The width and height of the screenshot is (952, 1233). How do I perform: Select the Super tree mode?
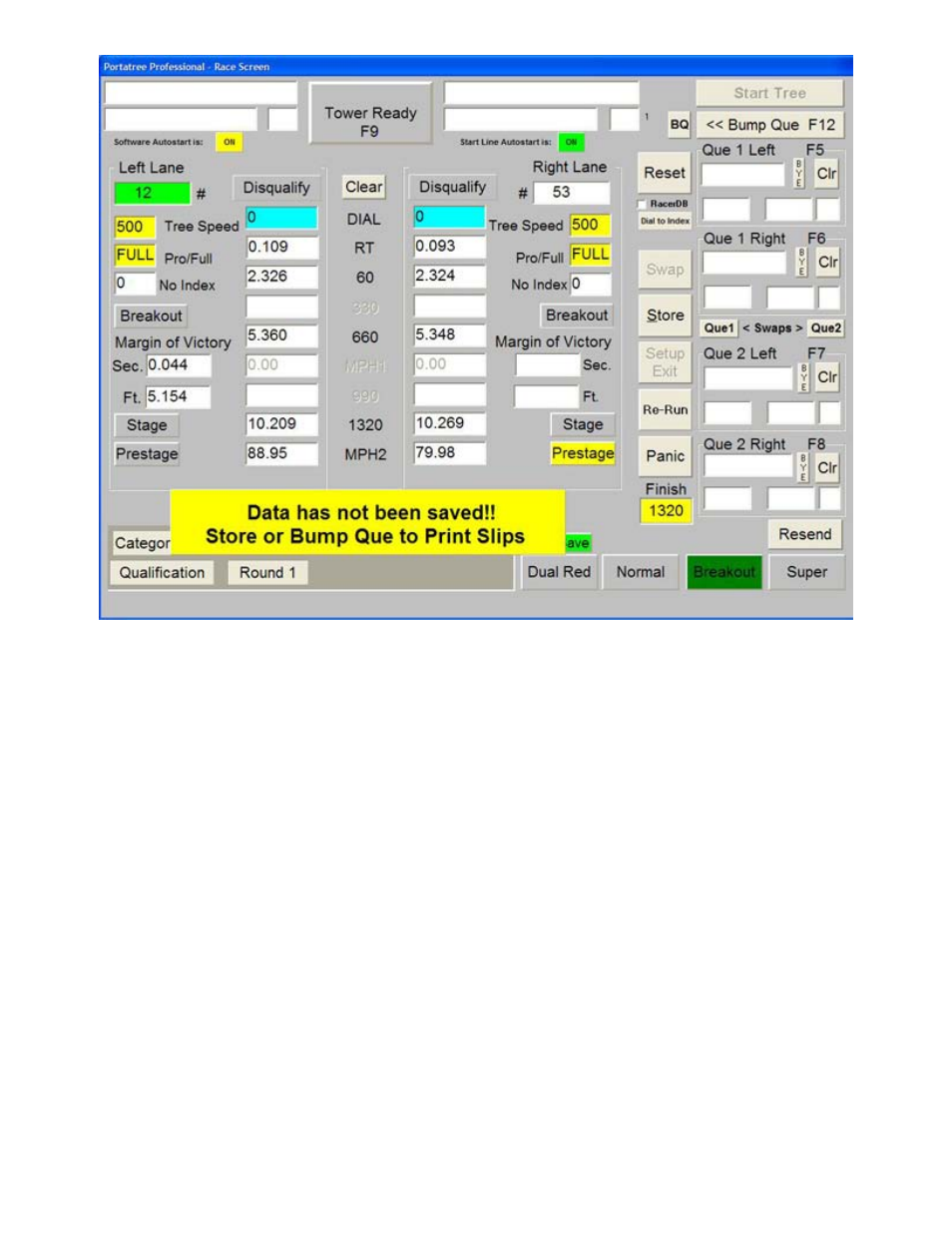pos(806,572)
